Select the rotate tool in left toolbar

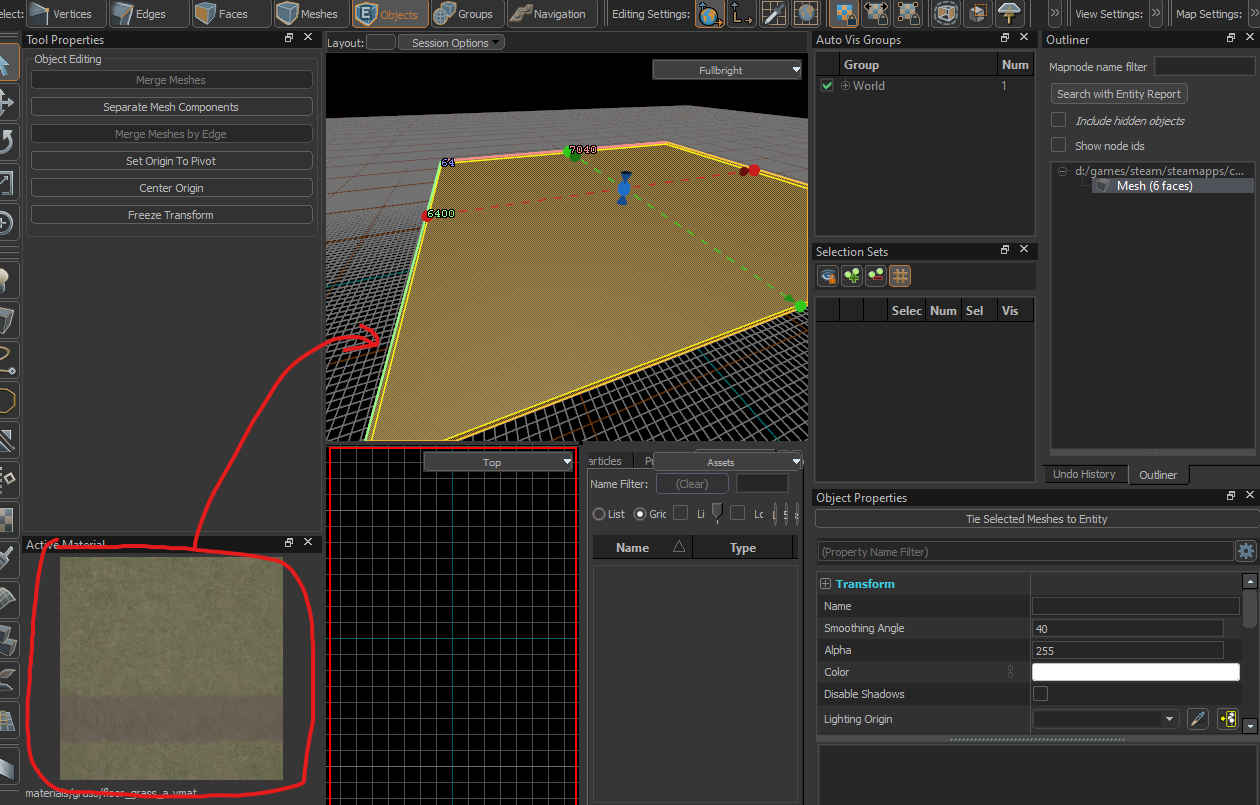(x=6, y=141)
